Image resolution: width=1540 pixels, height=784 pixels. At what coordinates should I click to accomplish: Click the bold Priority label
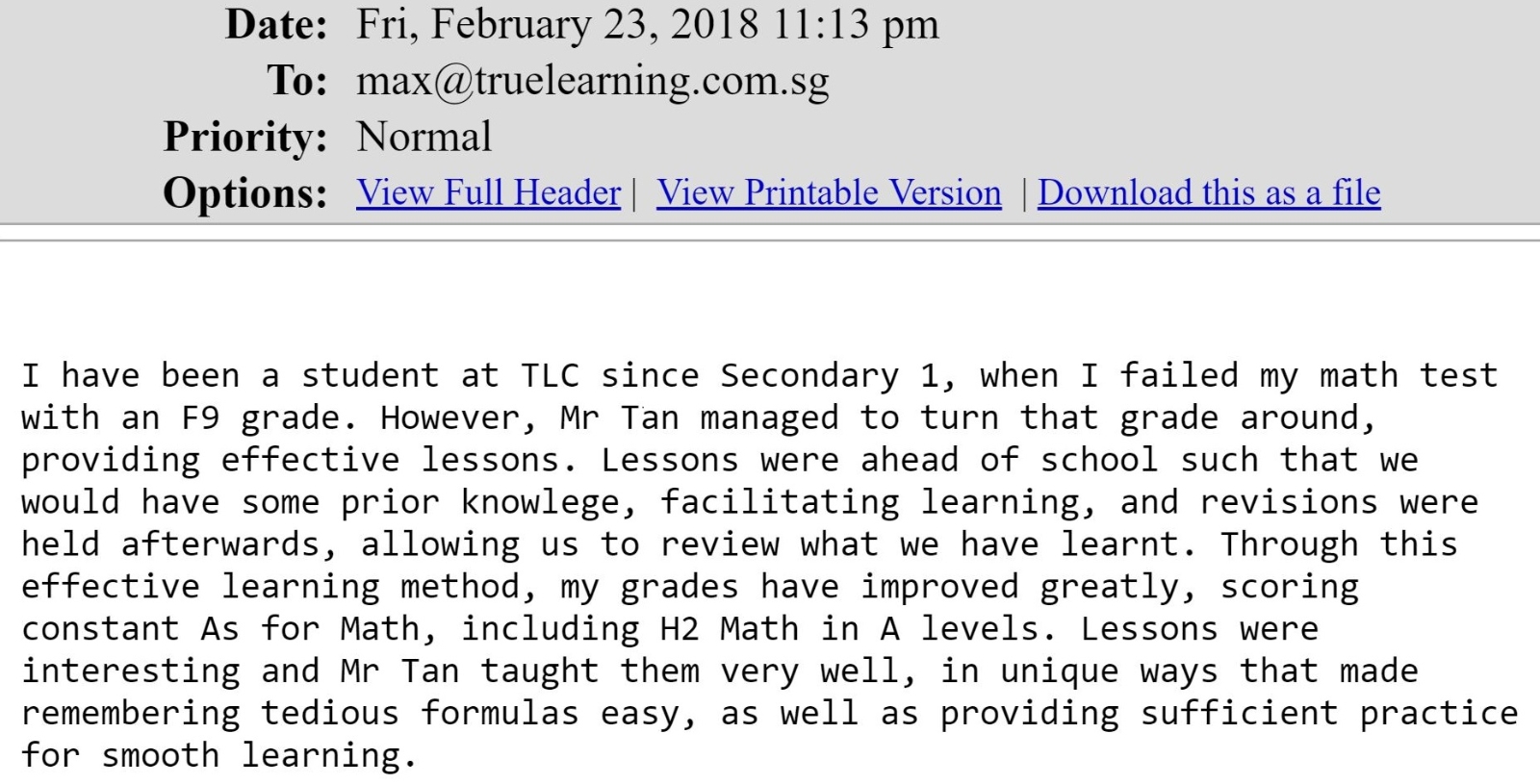coord(245,137)
